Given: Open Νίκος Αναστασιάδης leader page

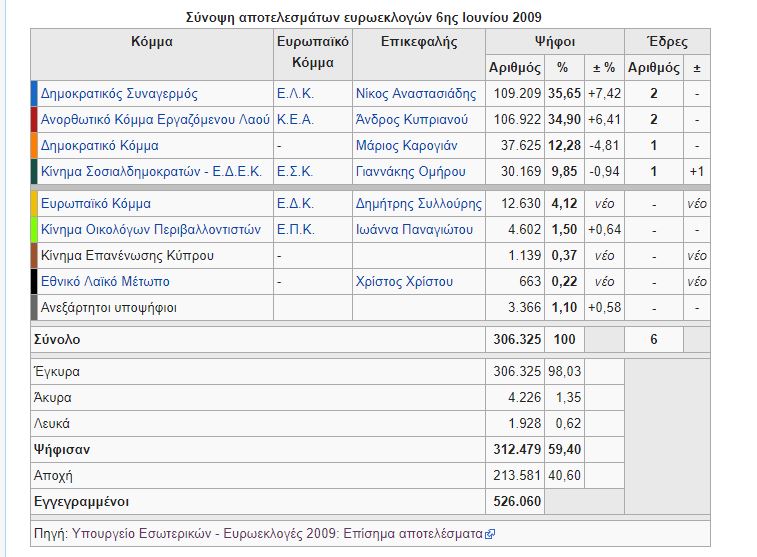Looking at the screenshot, I should [416, 94].
